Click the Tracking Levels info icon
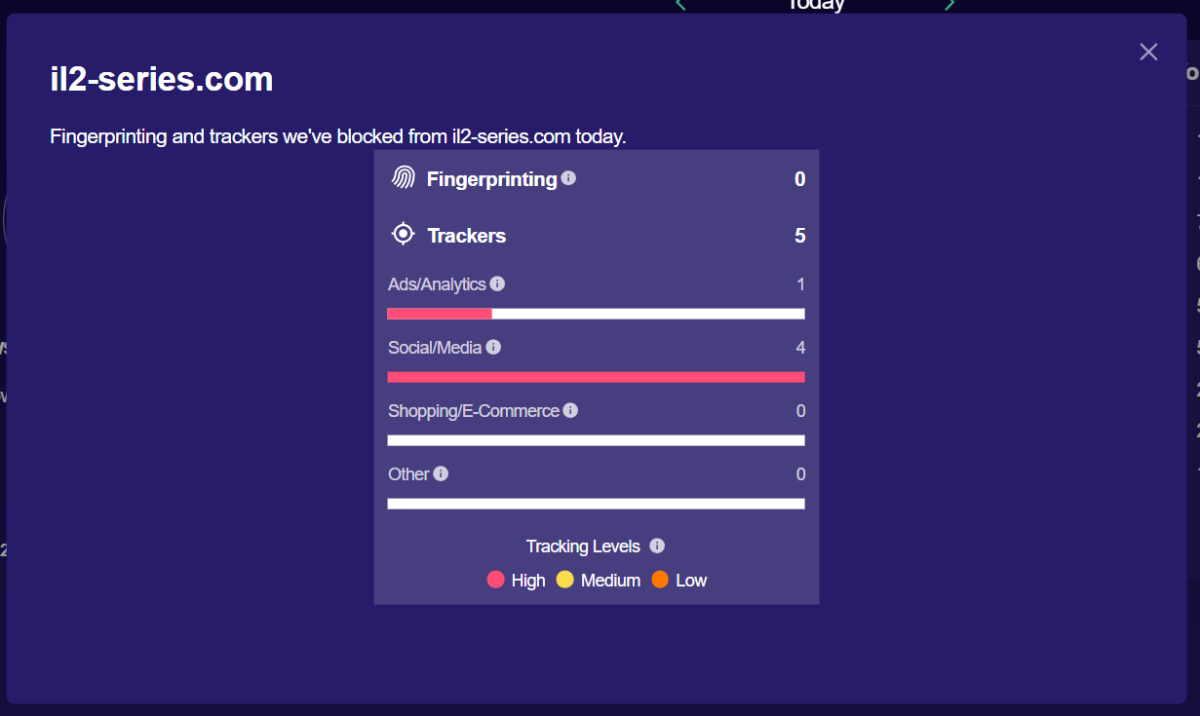Viewport: 1200px width, 716px height. tap(657, 546)
